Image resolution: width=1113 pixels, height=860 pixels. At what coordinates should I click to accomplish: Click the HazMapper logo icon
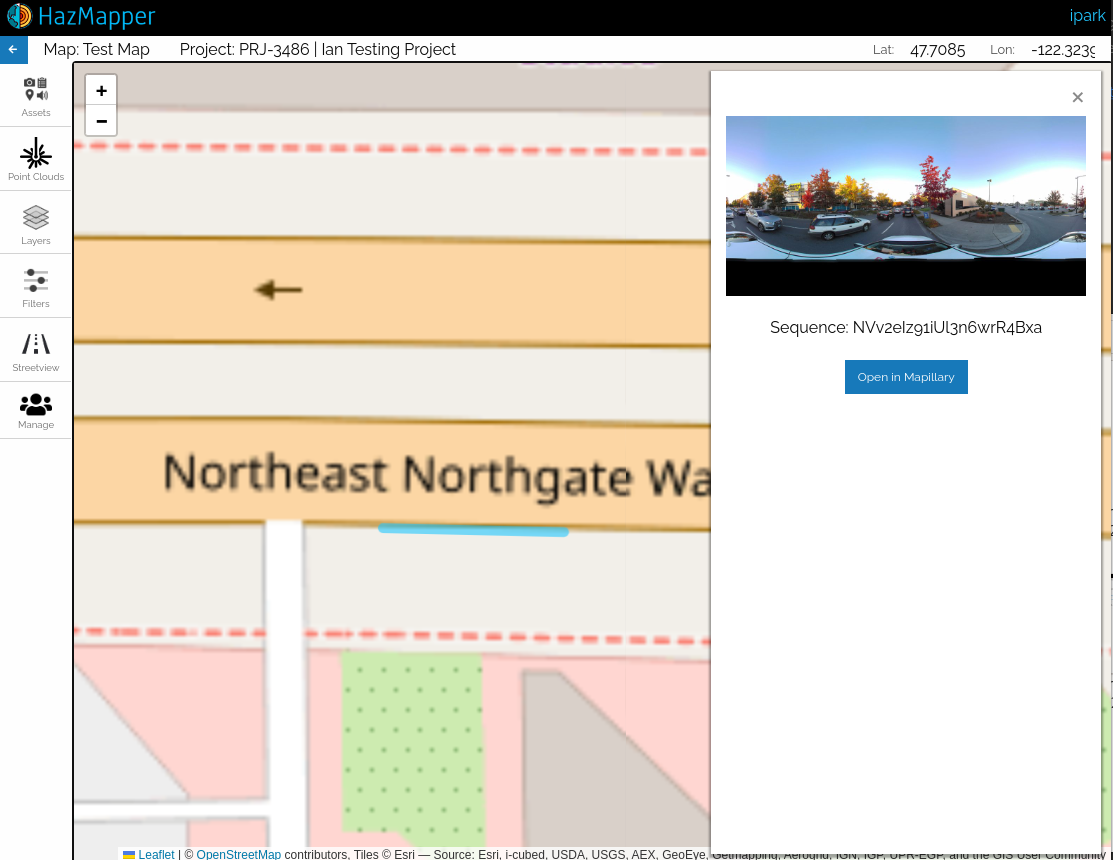coord(19,16)
